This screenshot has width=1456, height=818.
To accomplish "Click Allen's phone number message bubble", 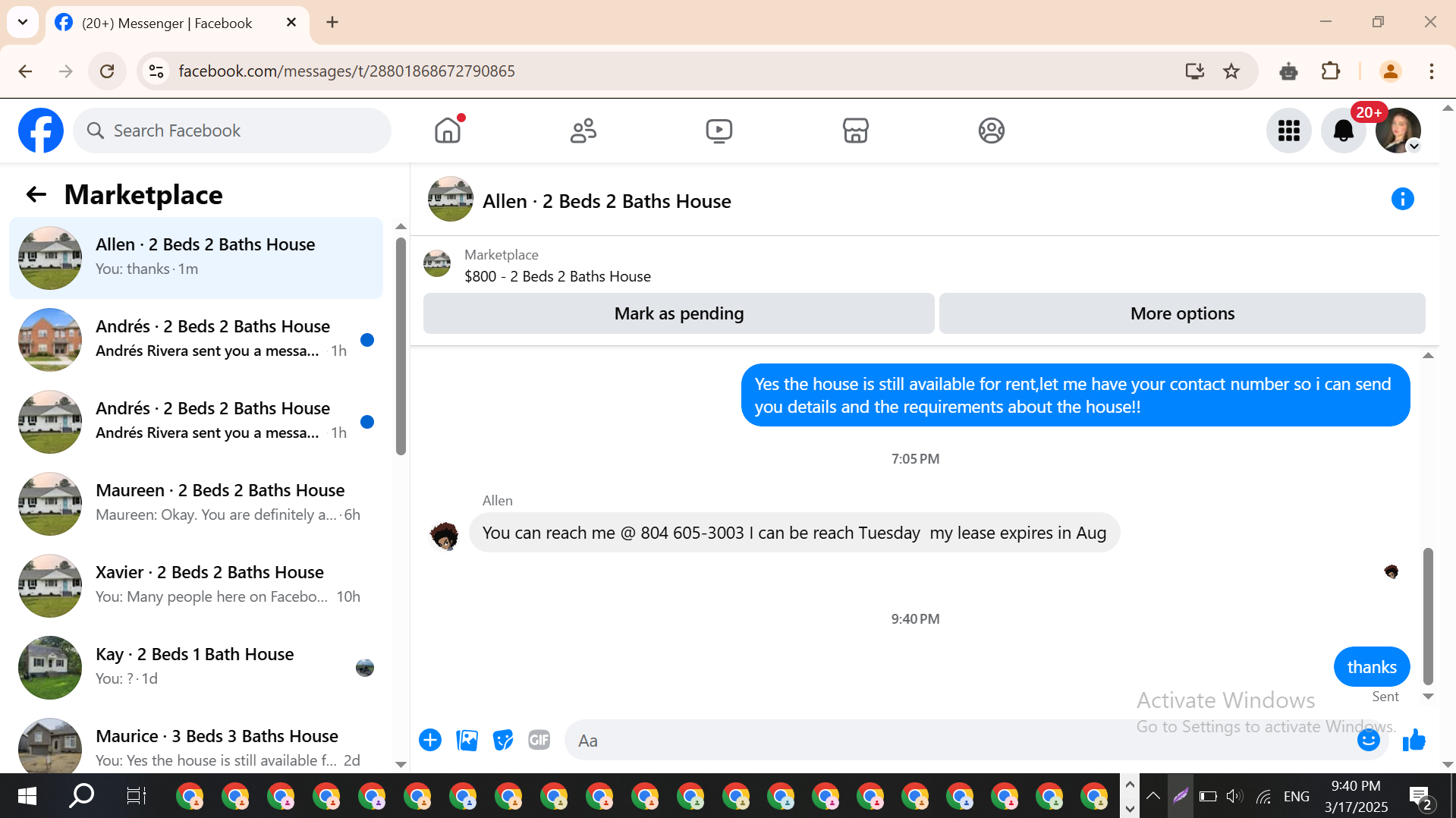I will click(x=794, y=533).
